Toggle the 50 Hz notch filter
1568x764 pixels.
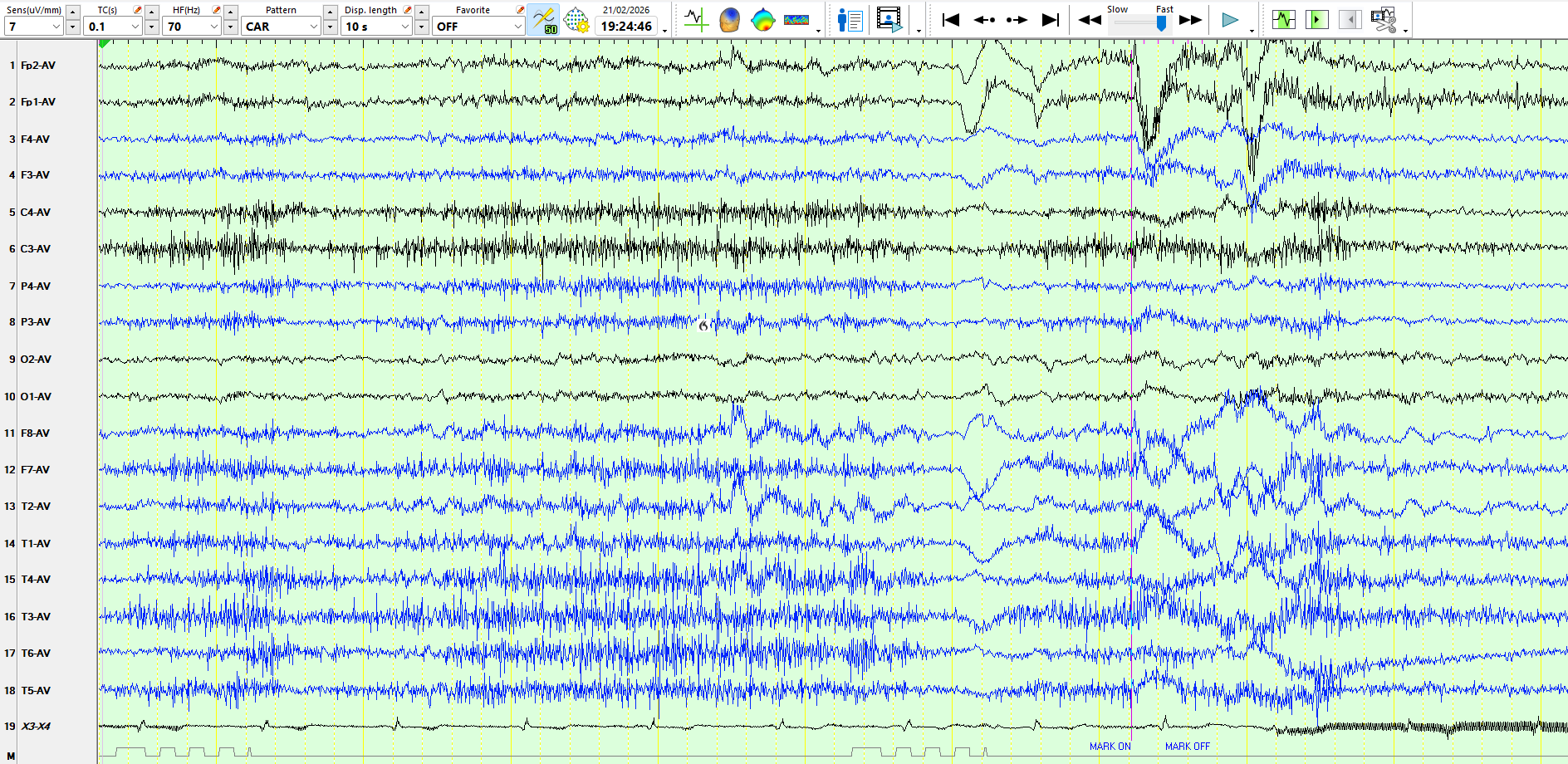(543, 20)
